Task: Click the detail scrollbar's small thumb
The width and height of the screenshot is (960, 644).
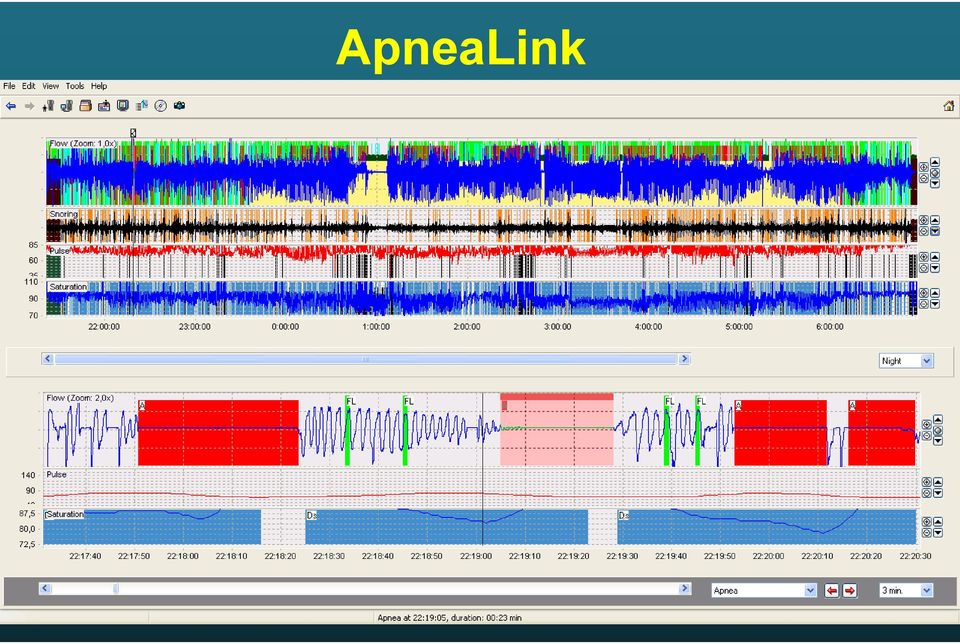Action: tap(116, 588)
